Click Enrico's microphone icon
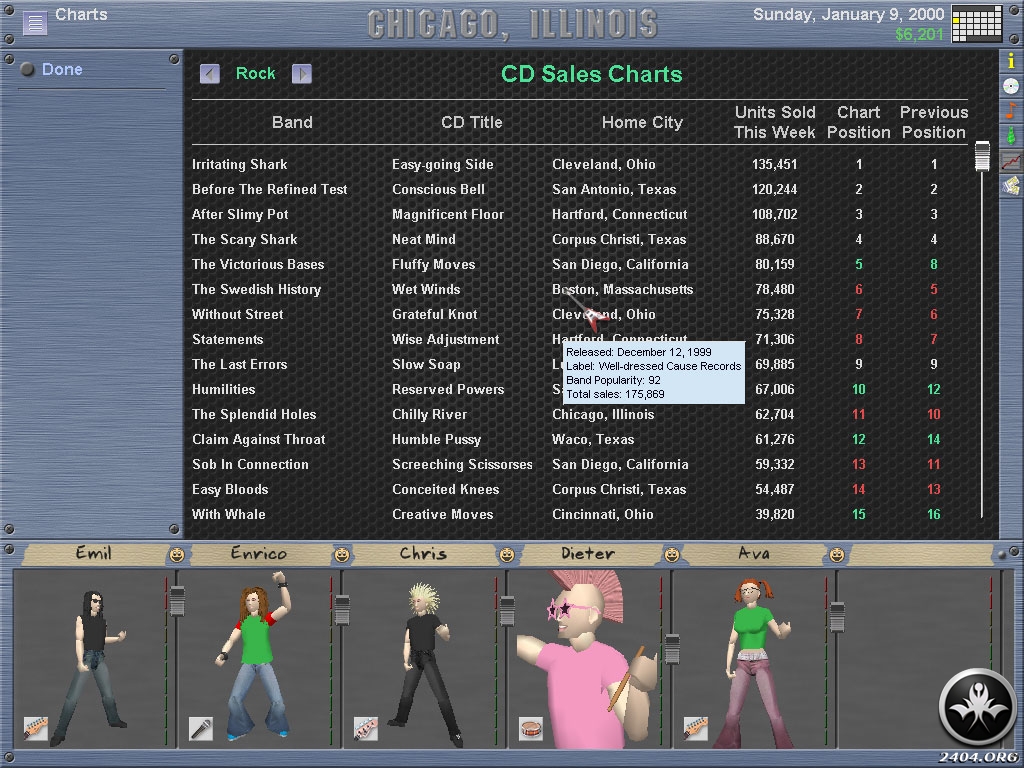Viewport: 1024px width, 768px height. [x=200, y=728]
